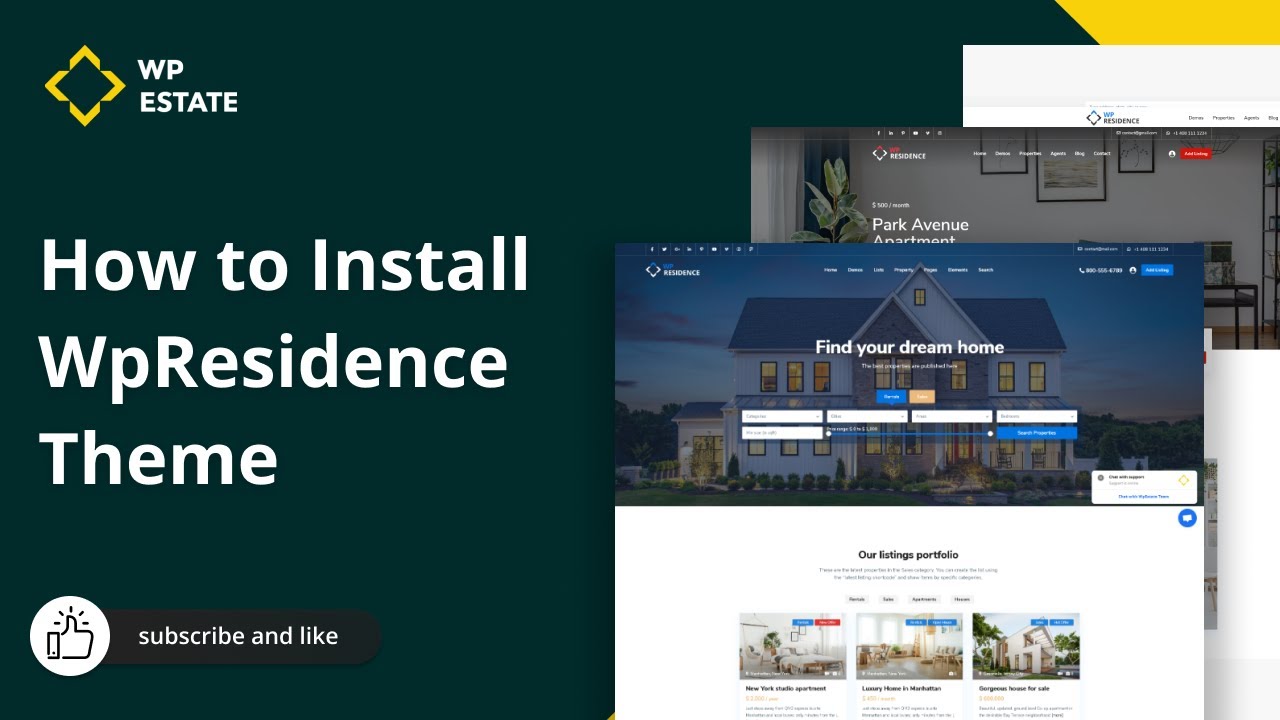The height and width of the screenshot is (720, 1280).
Task: Open New York studio apartment thumbnail
Action: pyautogui.click(x=793, y=646)
